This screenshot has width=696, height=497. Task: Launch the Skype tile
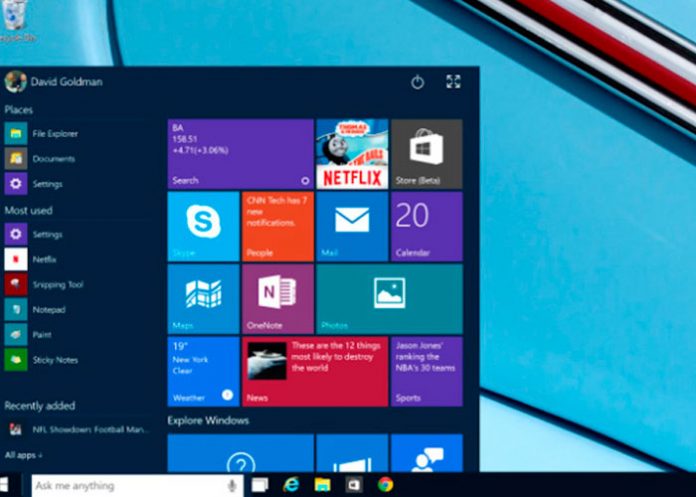click(203, 226)
